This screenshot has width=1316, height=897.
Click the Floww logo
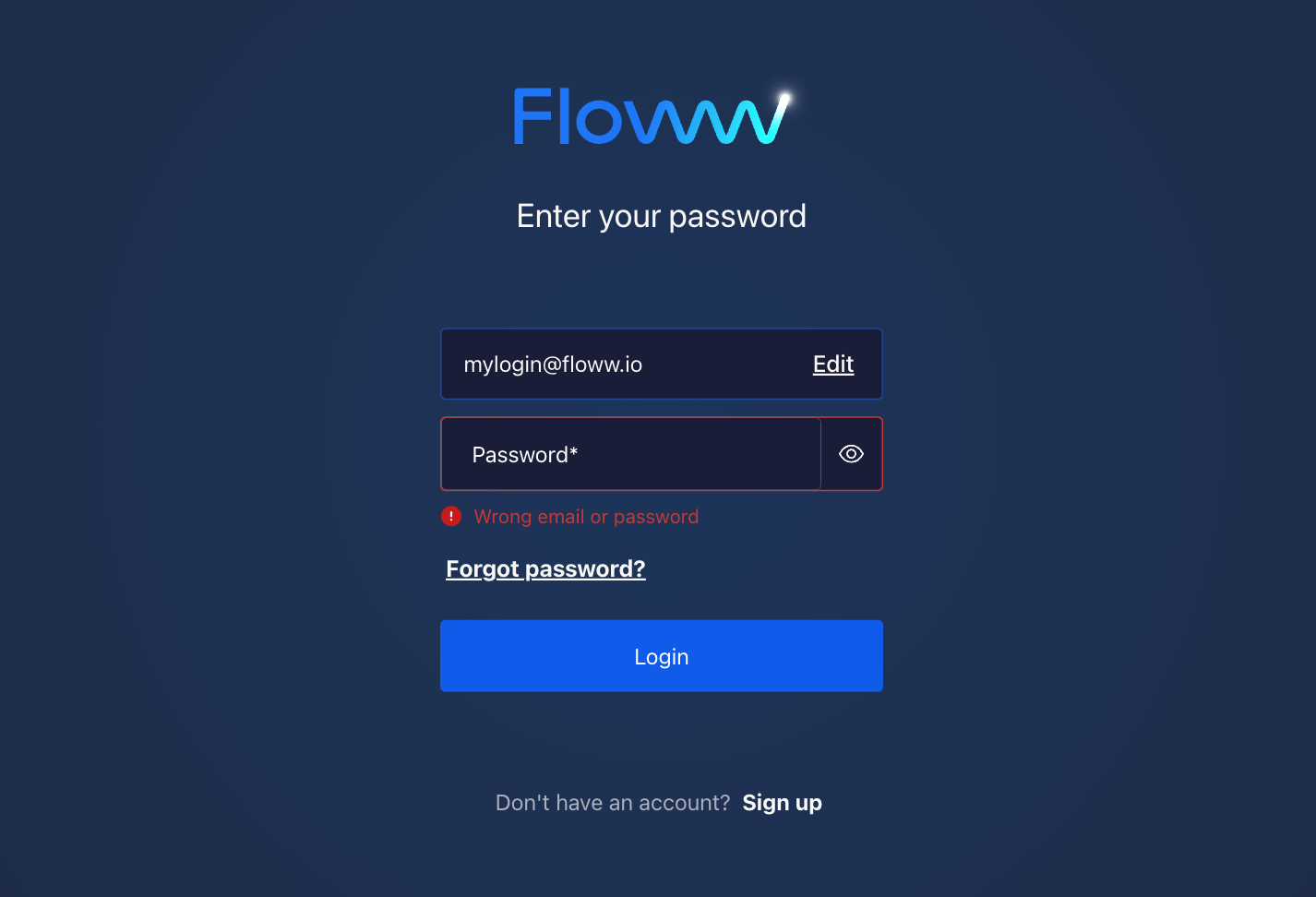[652, 114]
